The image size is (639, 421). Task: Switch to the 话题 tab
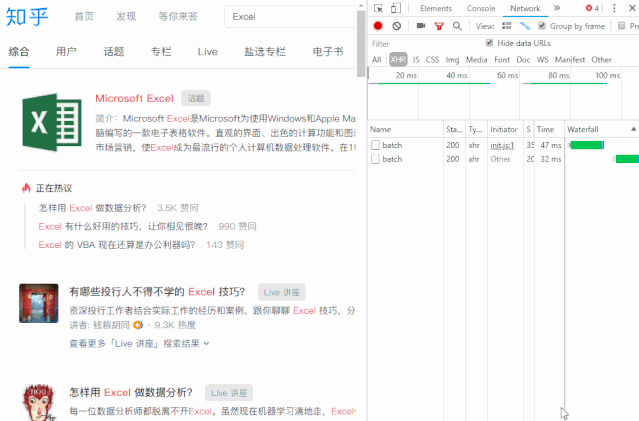pos(114,52)
